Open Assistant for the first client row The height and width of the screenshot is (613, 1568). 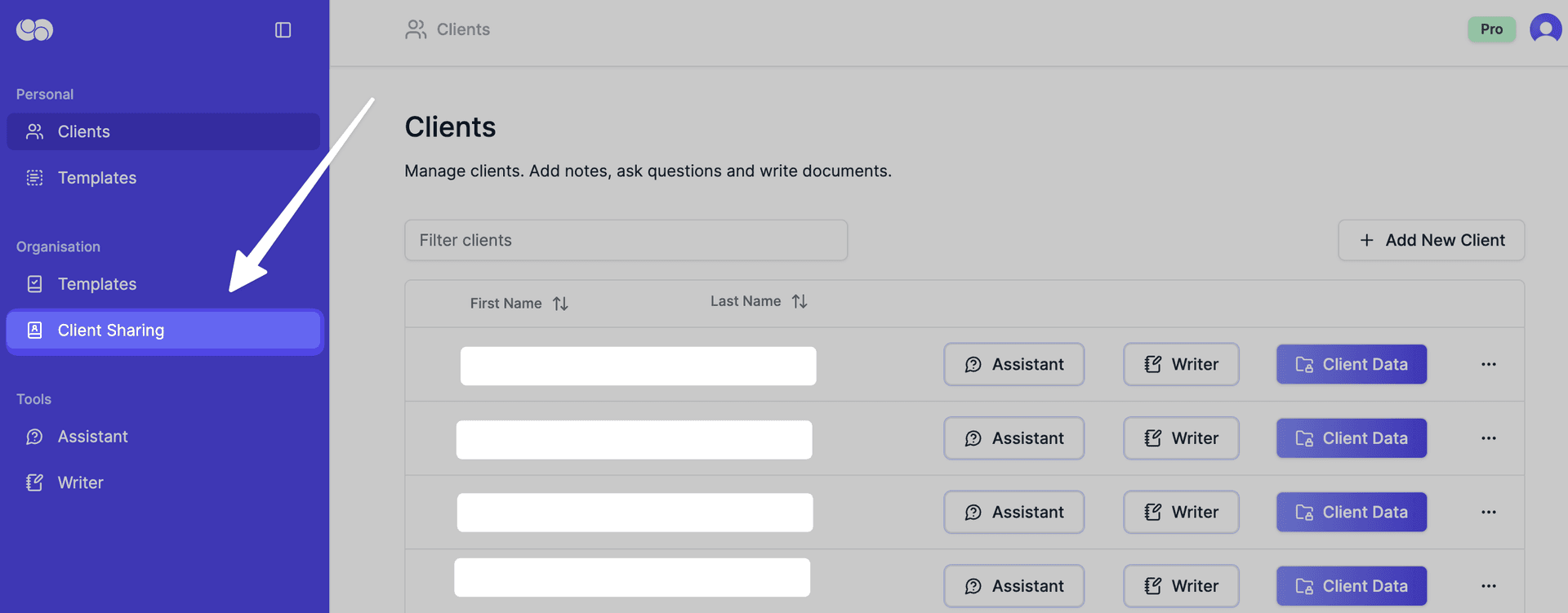(1013, 364)
